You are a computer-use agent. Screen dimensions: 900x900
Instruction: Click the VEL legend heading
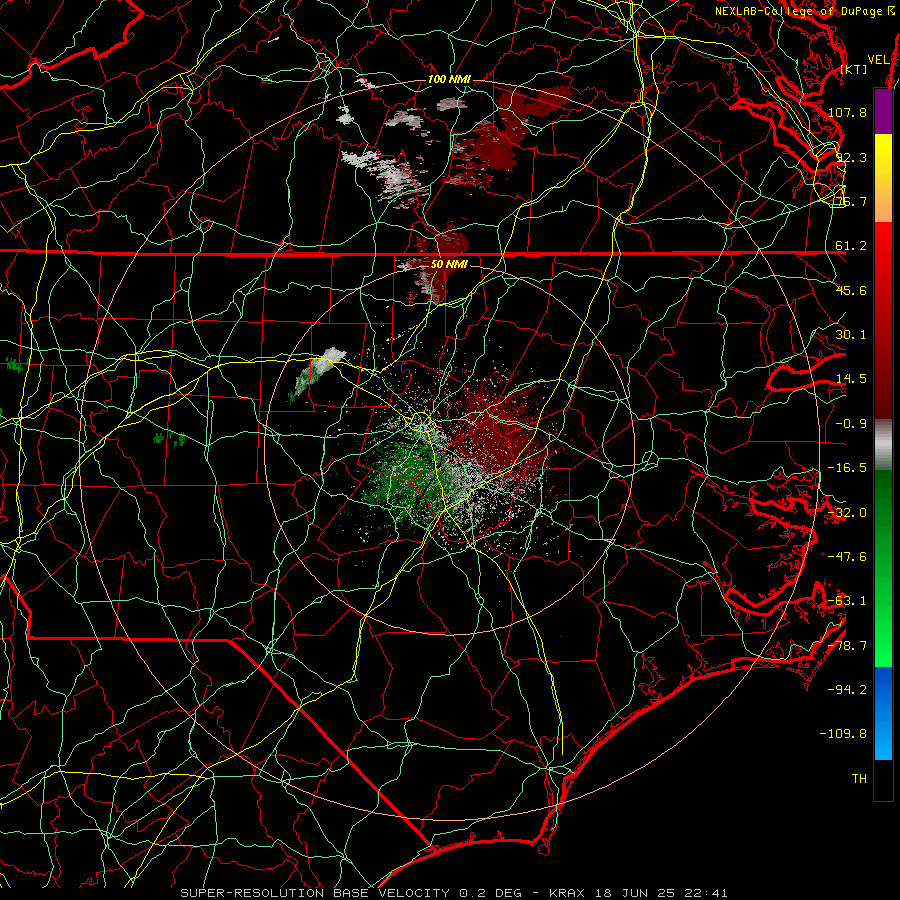(878, 60)
